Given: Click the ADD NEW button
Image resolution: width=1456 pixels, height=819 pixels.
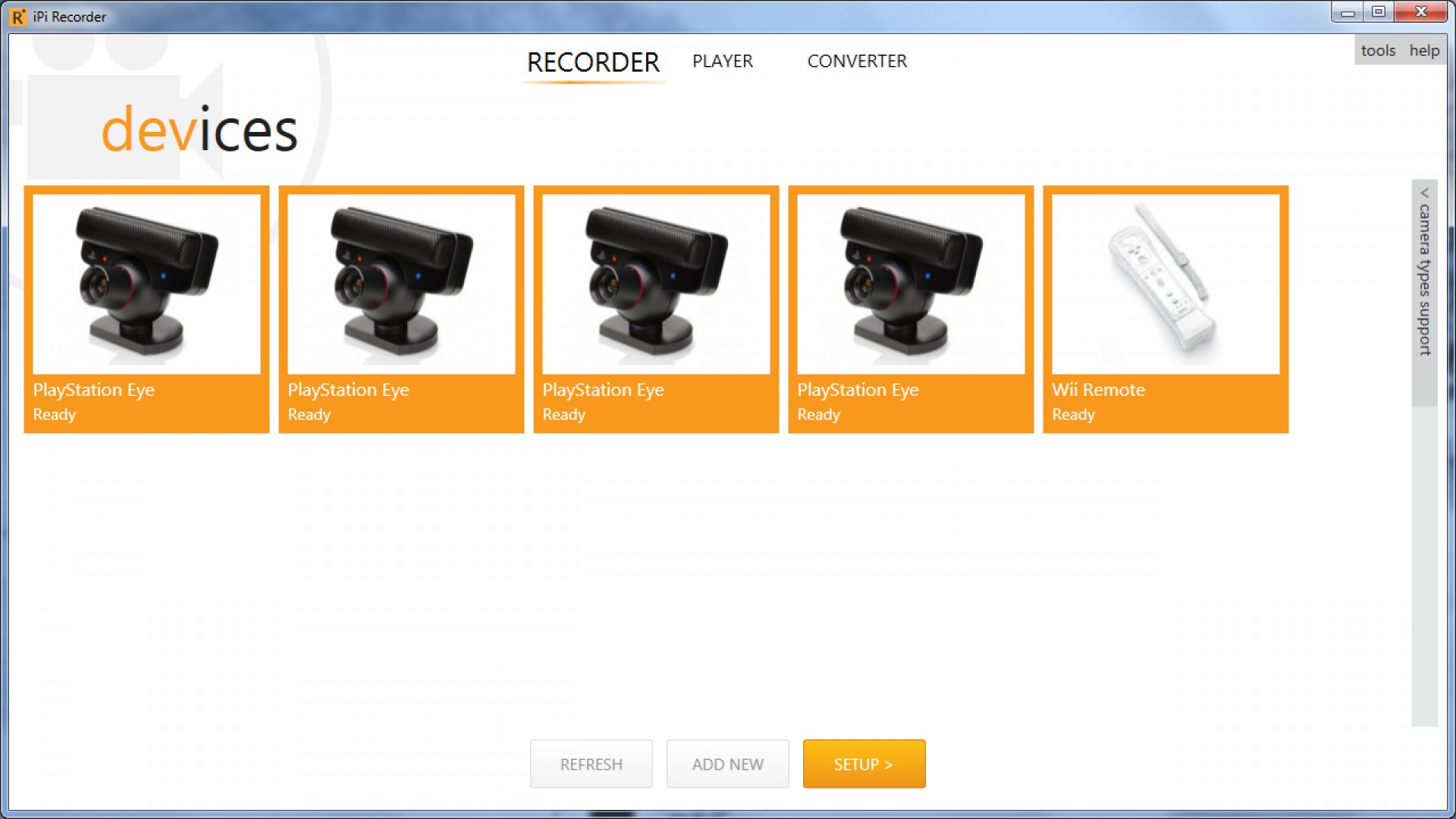Looking at the screenshot, I should [x=727, y=764].
